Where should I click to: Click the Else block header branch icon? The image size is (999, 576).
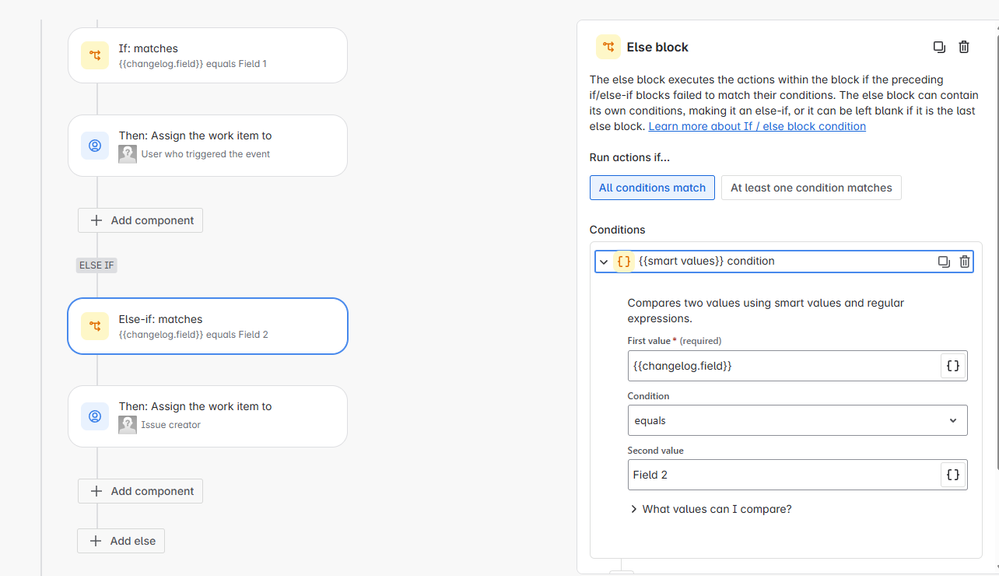(608, 47)
